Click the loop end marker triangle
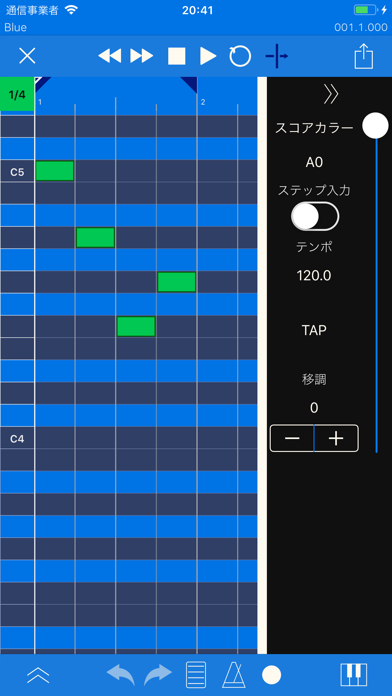 point(190,84)
